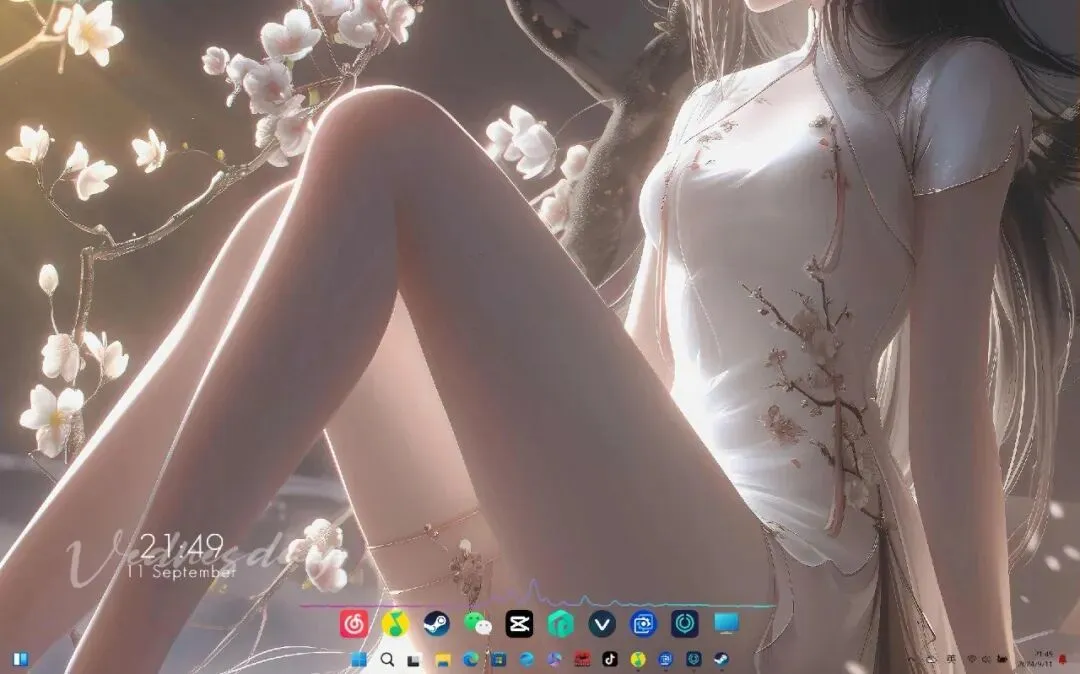Switch to QQ Music on the taskbar
This screenshot has height=674, width=1080.
638,660
